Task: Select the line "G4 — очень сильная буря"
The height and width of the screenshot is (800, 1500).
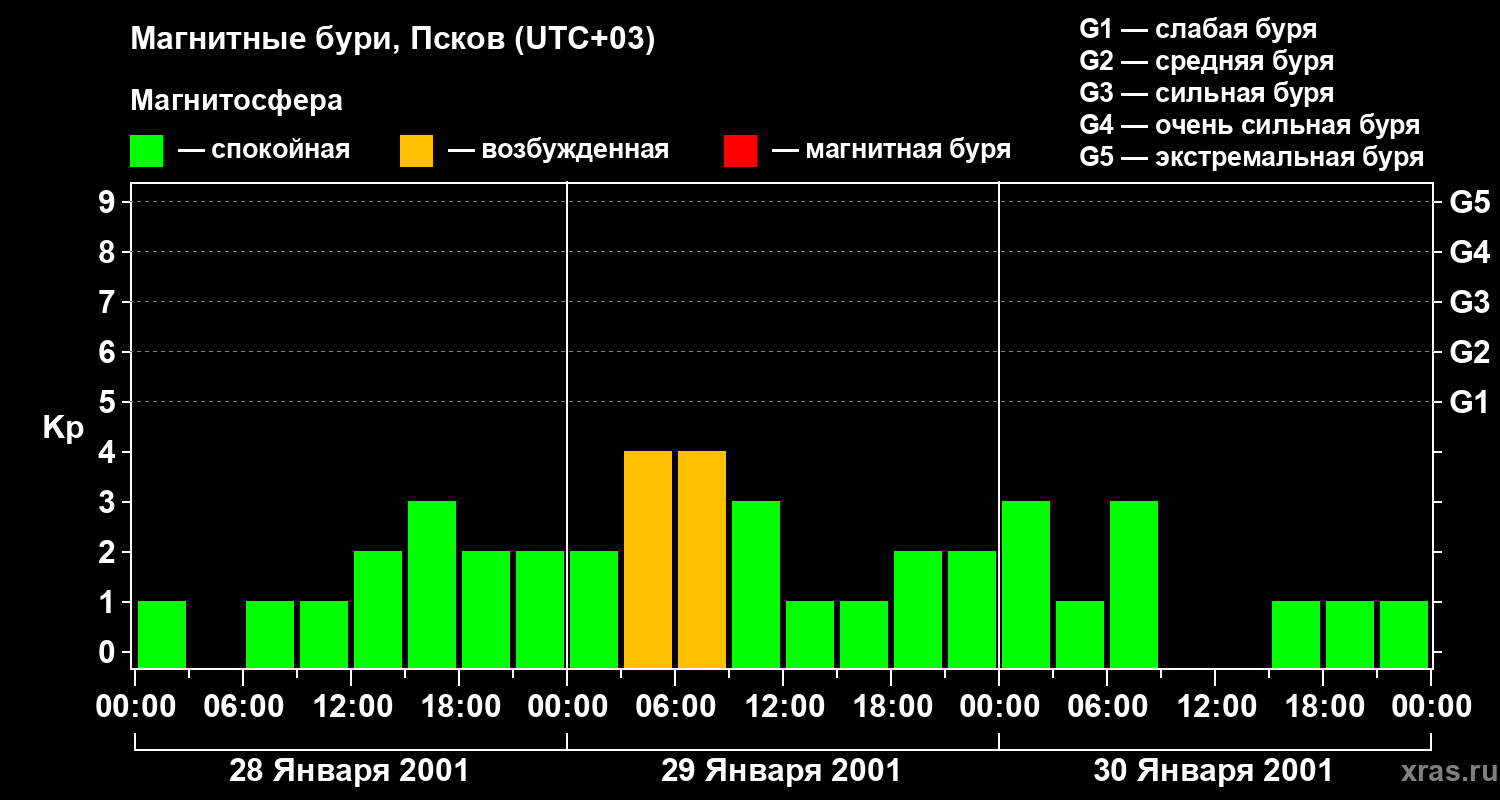Action: pyautogui.click(x=1250, y=125)
